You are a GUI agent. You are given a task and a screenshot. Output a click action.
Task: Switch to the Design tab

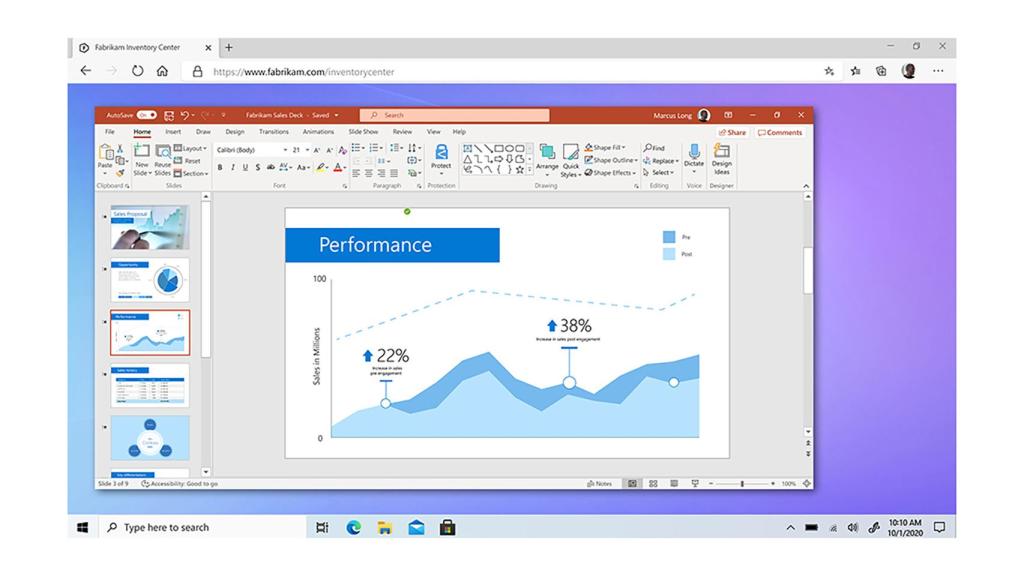pyautogui.click(x=234, y=132)
